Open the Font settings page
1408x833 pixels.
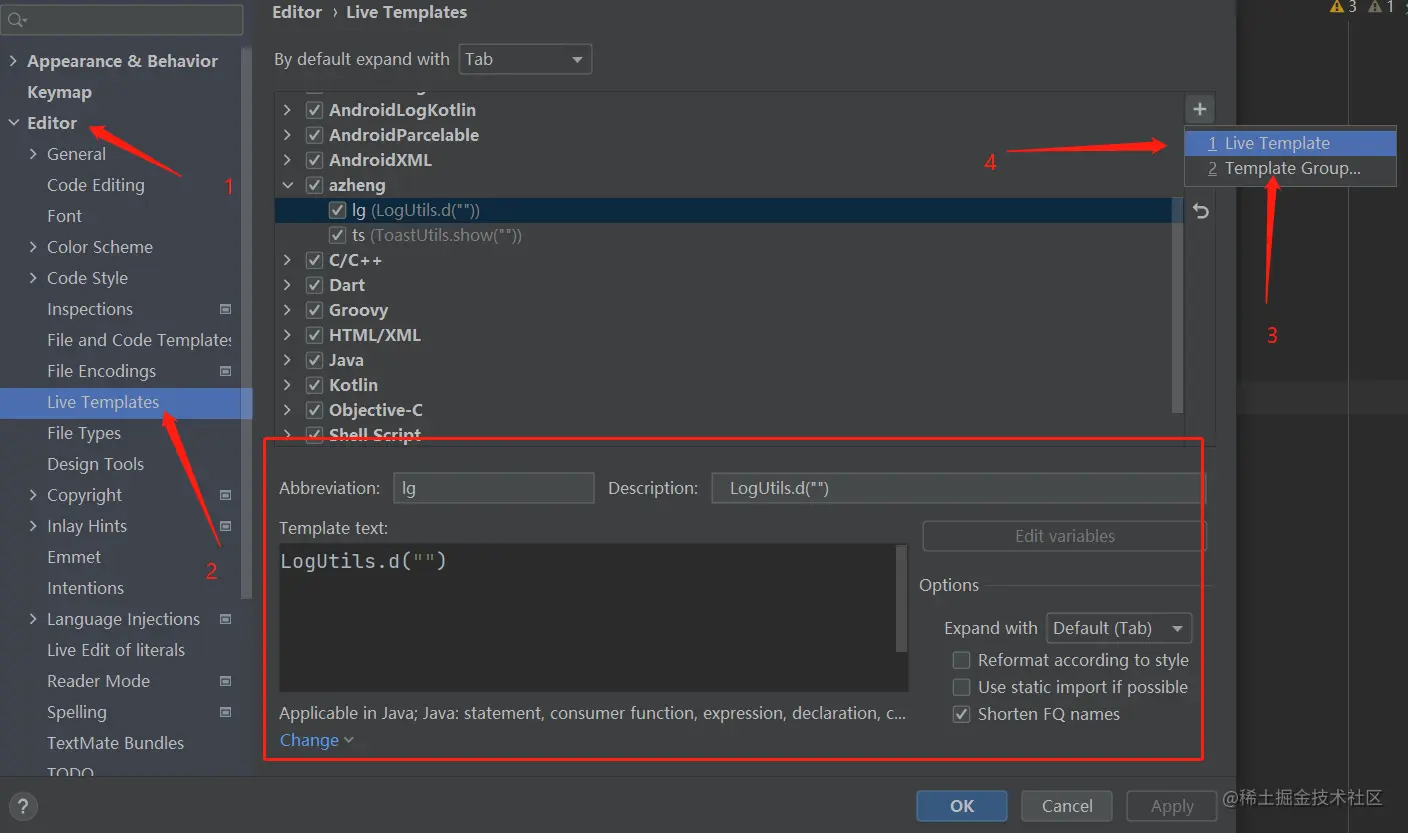65,216
